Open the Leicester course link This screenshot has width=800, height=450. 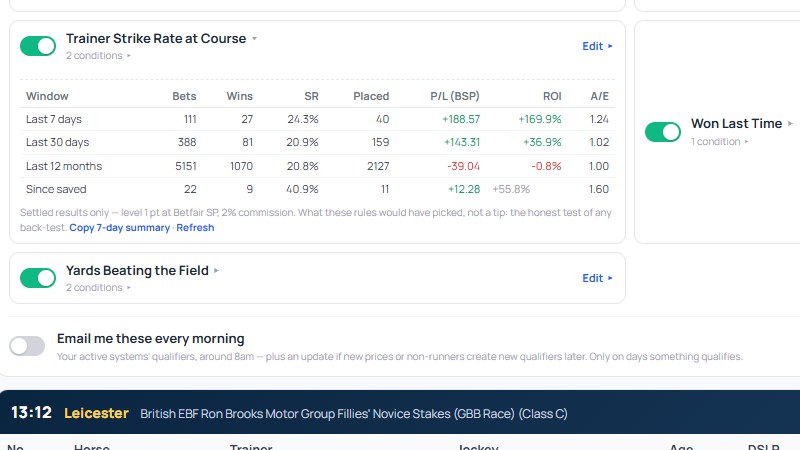[x=96, y=413]
